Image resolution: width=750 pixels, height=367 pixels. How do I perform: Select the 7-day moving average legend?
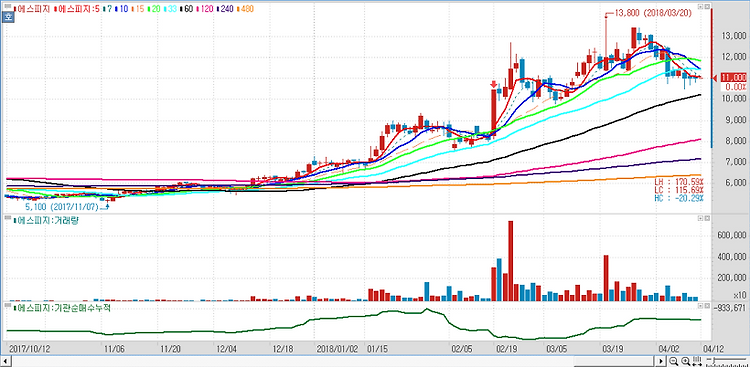tap(108, 9)
